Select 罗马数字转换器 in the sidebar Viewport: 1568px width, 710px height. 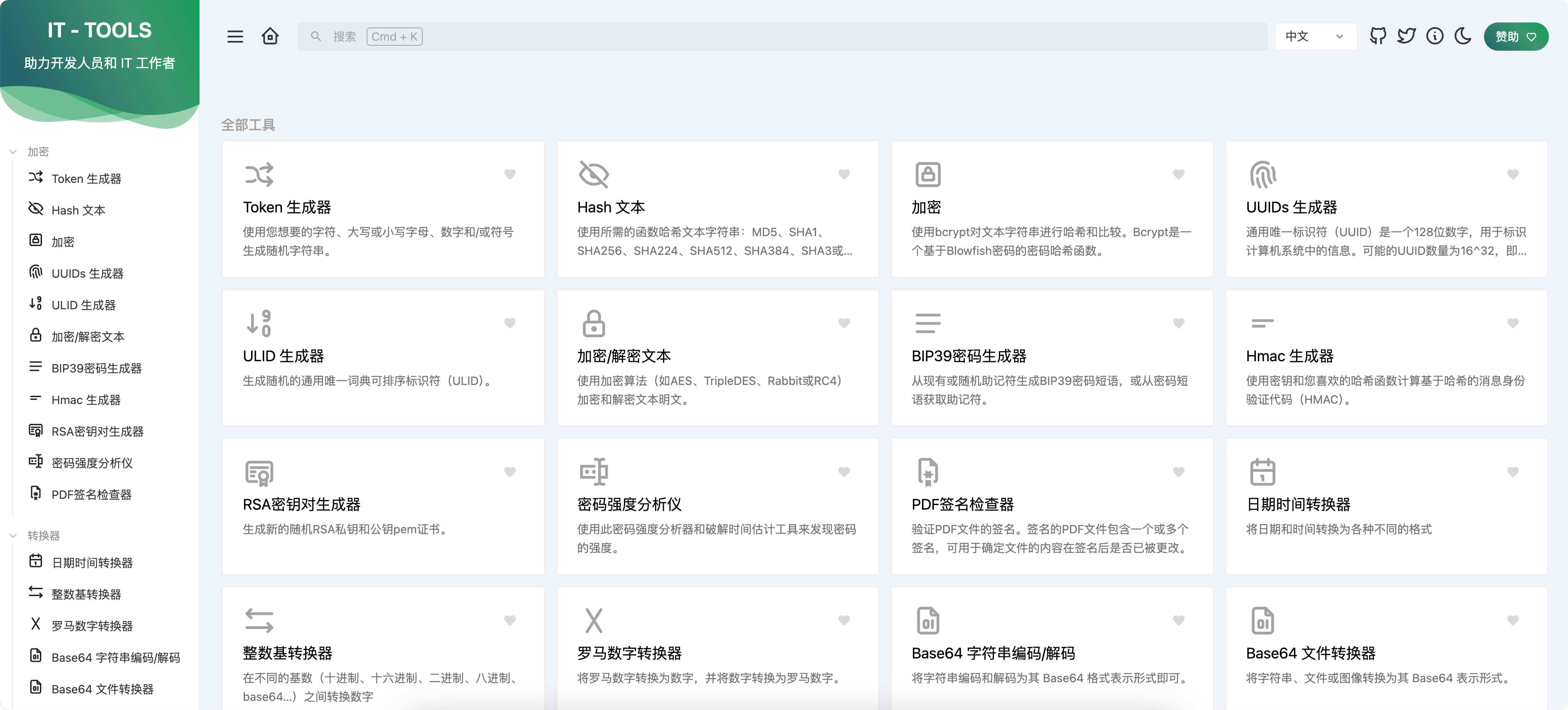(92, 626)
